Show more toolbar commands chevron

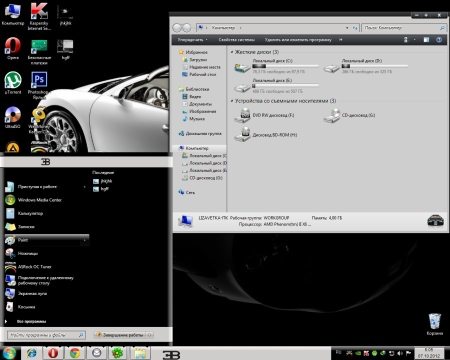pos(341,40)
